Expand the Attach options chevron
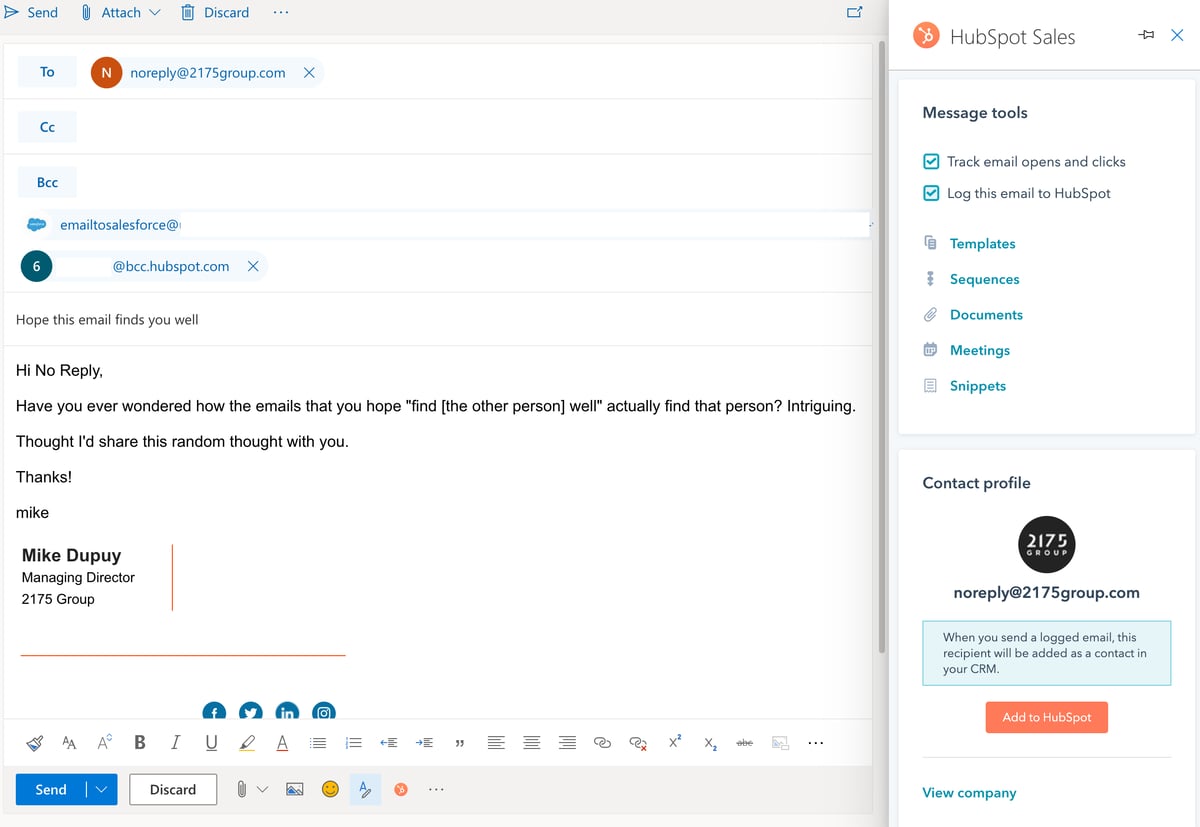Viewport: 1200px width, 827px height. pyautogui.click(x=156, y=12)
